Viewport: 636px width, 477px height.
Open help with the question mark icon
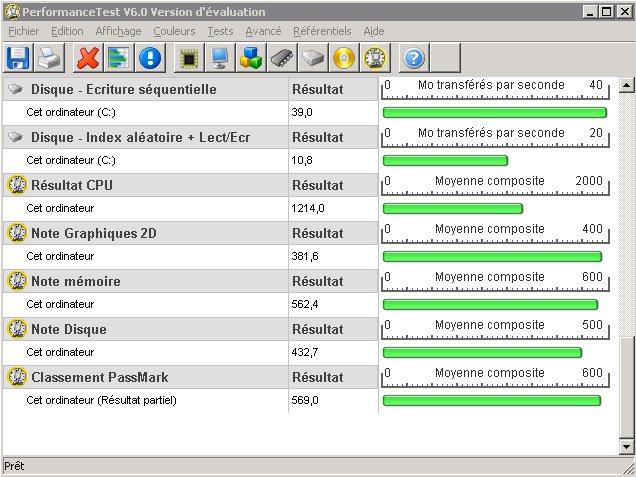pos(414,58)
